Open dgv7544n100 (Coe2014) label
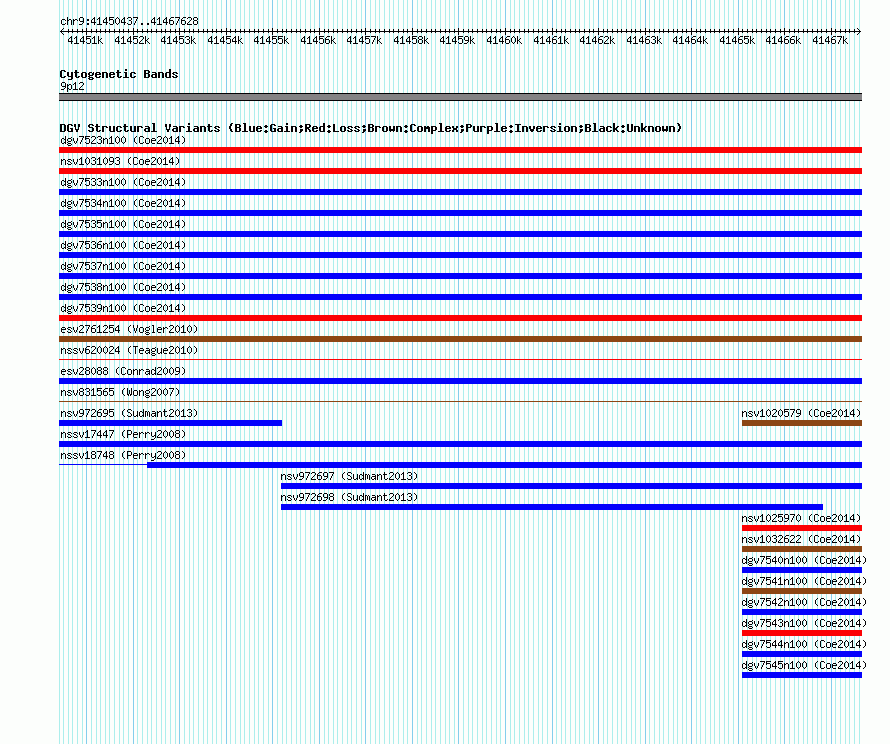Screen dimensions: 890x744 coord(804,644)
